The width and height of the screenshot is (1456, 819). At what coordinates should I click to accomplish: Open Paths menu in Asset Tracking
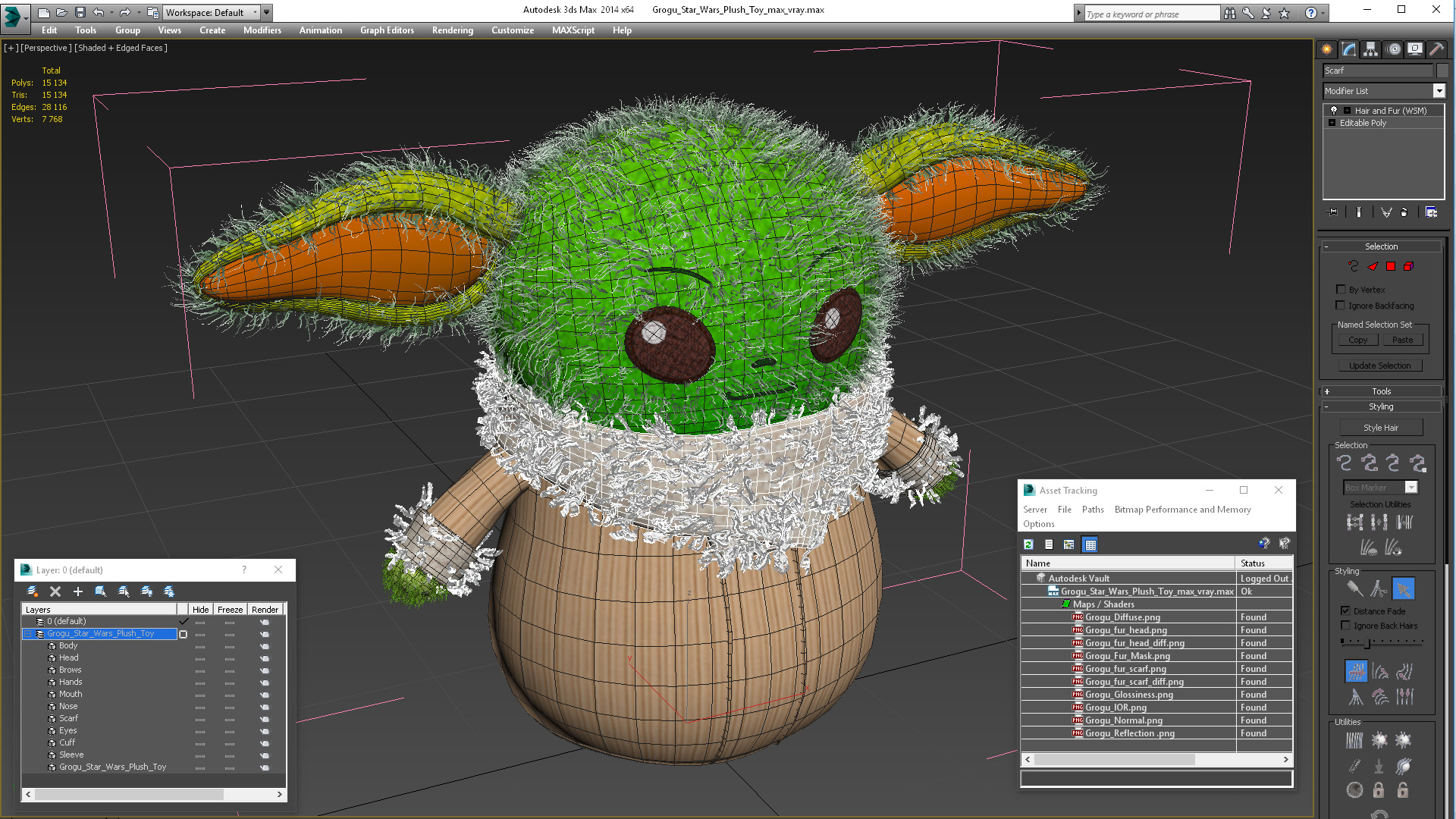point(1093,510)
